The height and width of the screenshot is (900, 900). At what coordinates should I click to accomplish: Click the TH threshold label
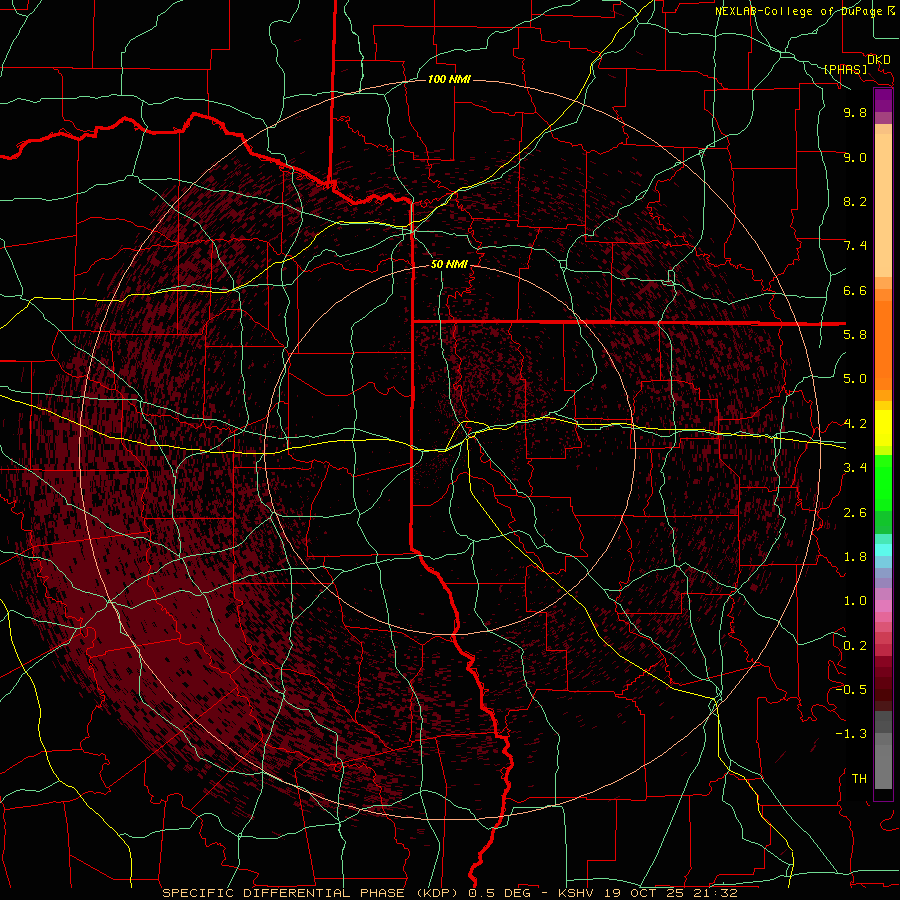(x=859, y=779)
